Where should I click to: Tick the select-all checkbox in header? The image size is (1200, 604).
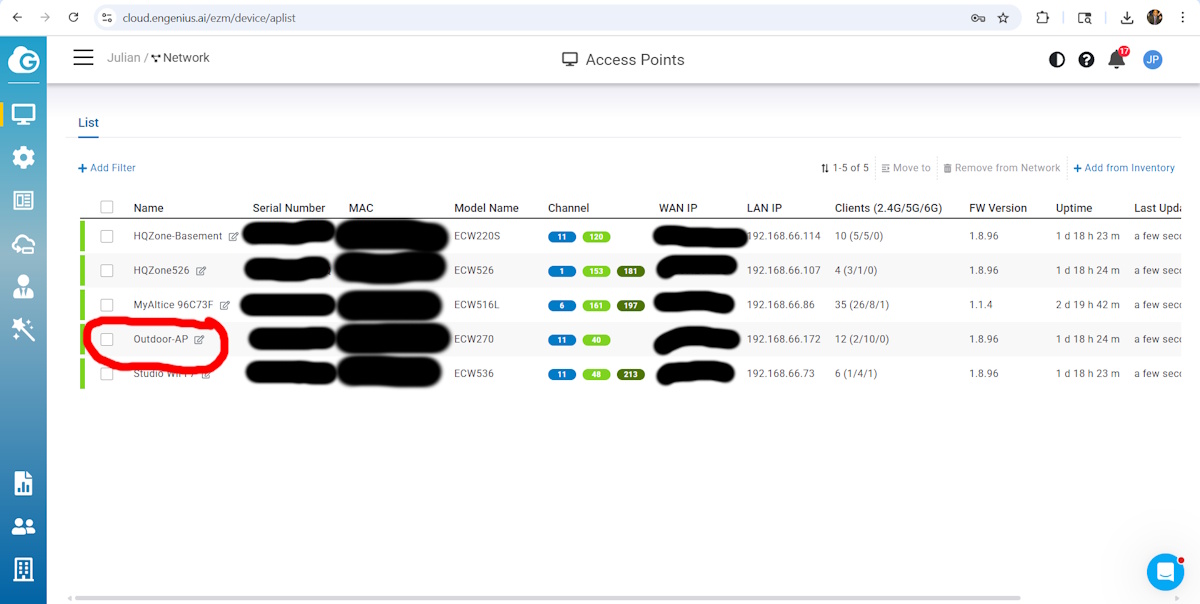click(107, 208)
